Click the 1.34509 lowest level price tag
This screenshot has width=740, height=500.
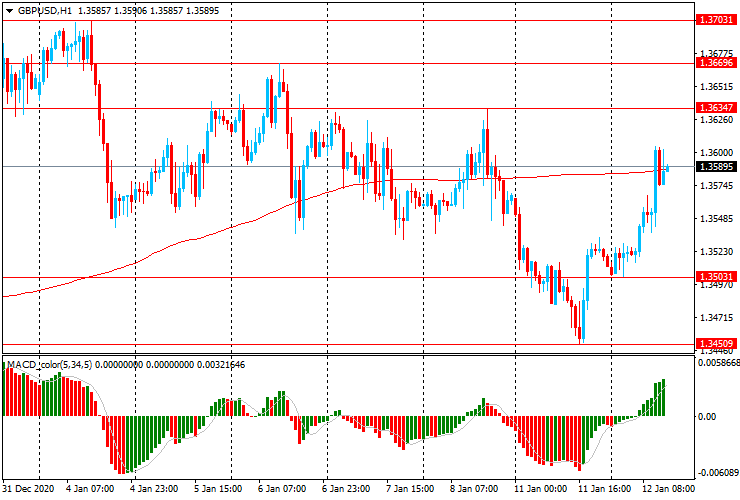click(717, 344)
